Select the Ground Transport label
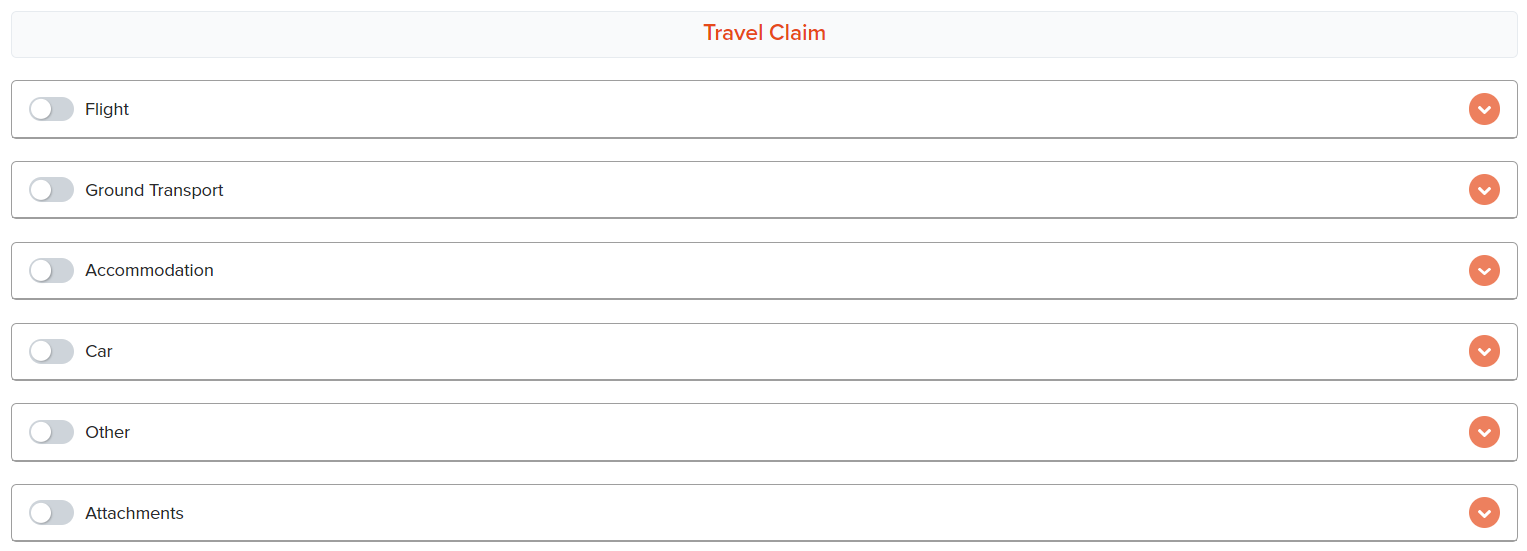The height and width of the screenshot is (551, 1527). 154,190
